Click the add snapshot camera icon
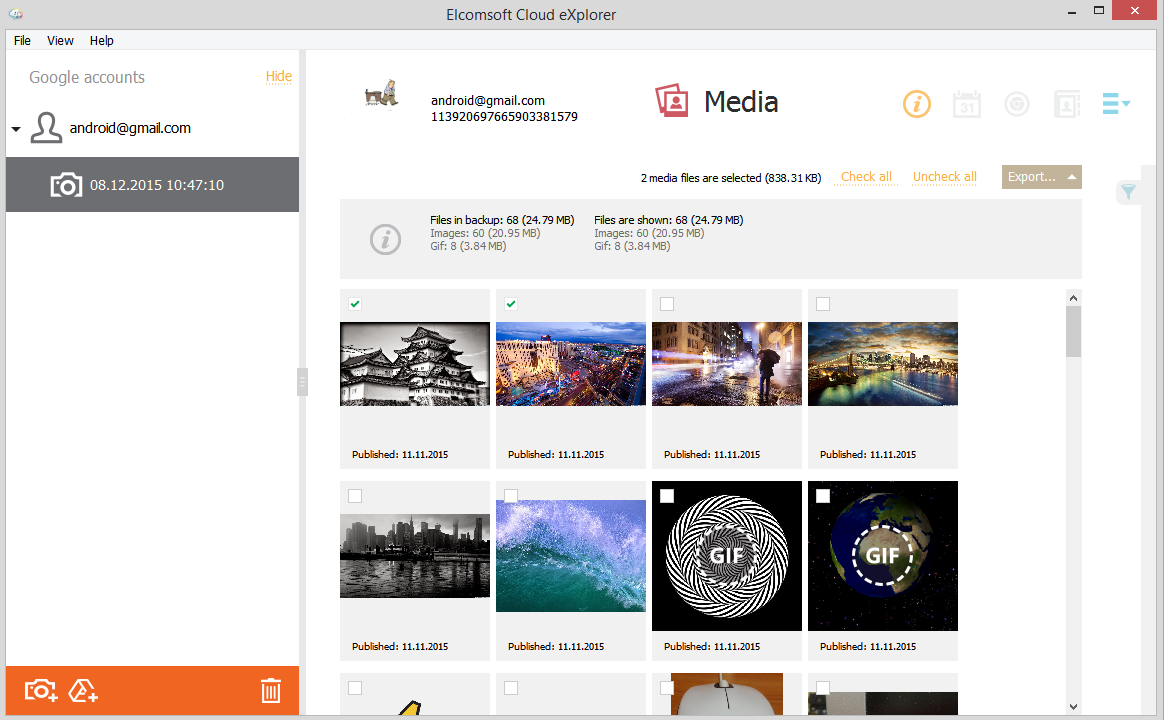1164x720 pixels. pyautogui.click(x=41, y=690)
